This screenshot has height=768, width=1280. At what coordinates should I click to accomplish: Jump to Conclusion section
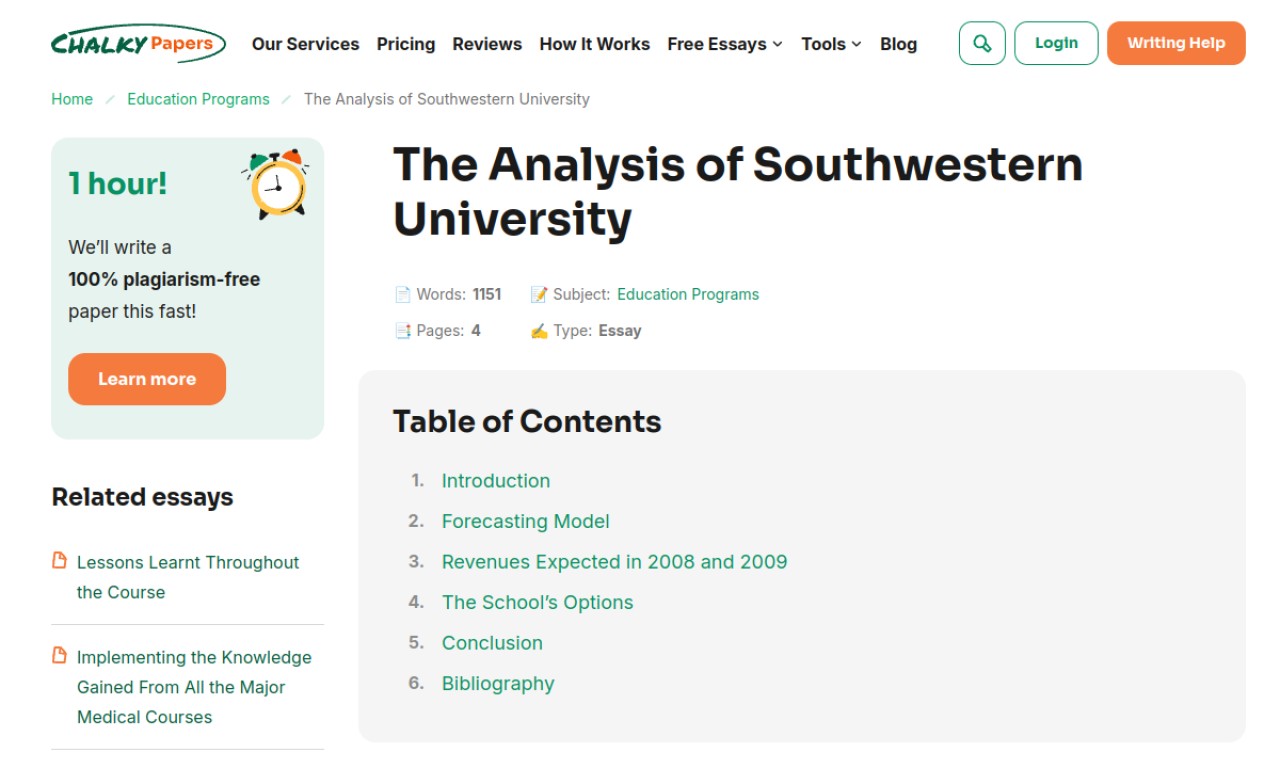click(x=492, y=643)
